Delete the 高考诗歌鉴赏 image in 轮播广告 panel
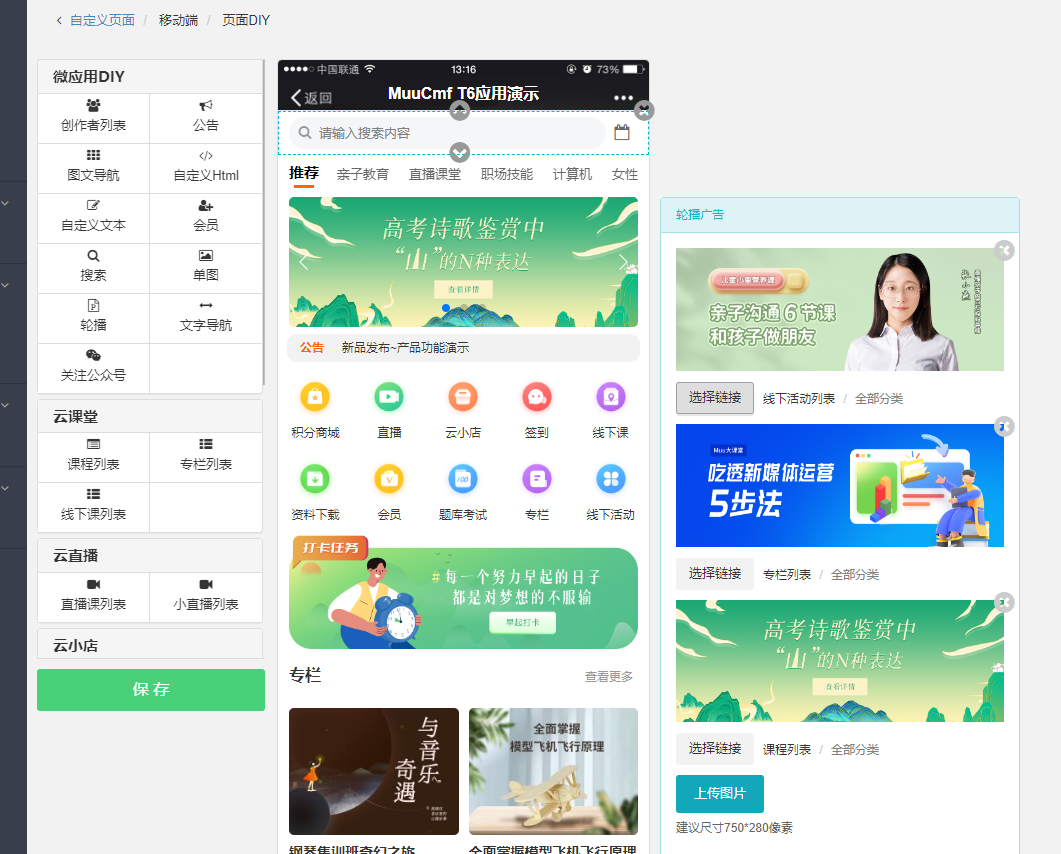This screenshot has height=854, width=1061. [1004, 602]
